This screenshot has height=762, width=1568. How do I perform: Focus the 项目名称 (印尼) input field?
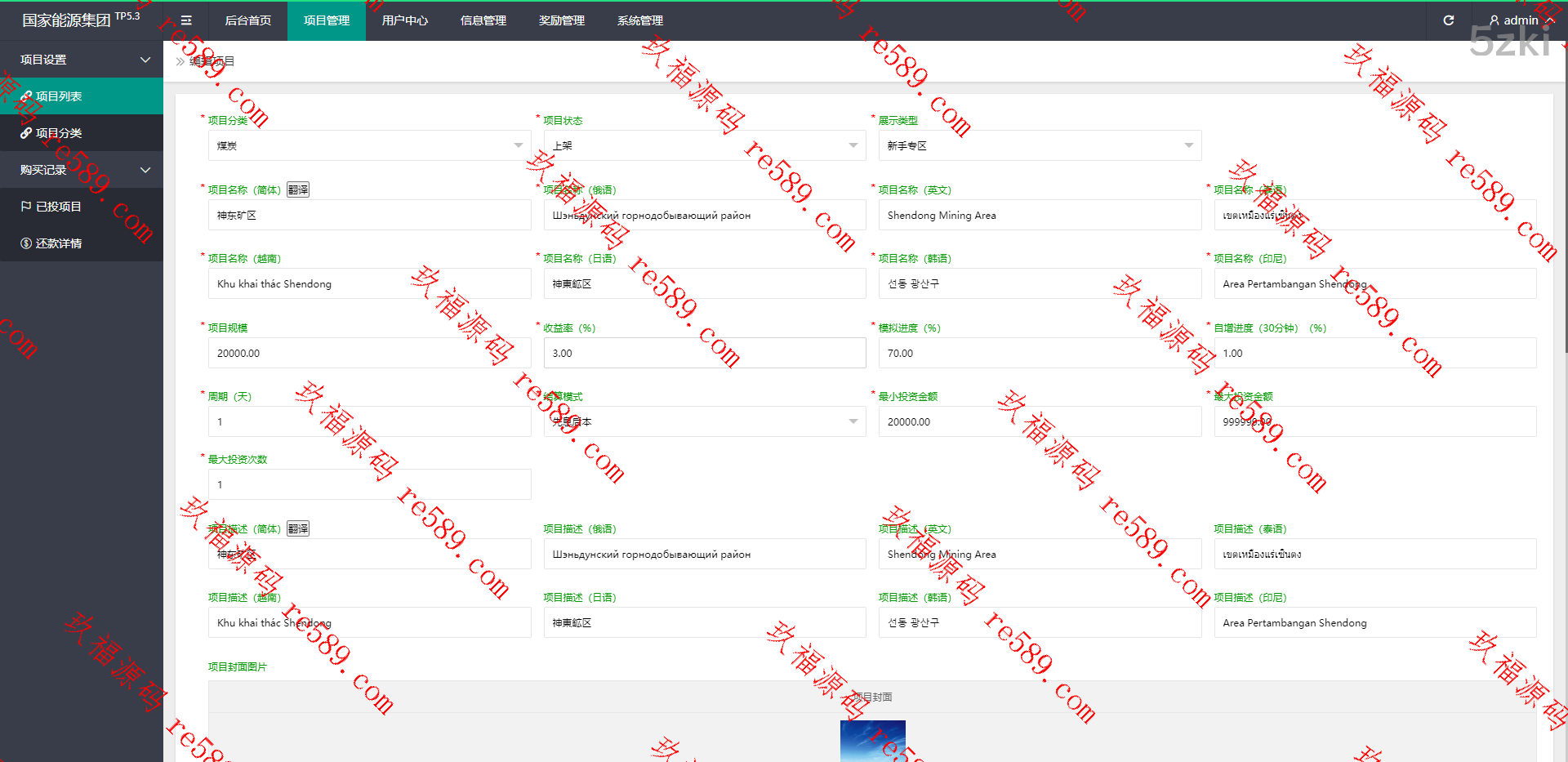tap(1375, 283)
